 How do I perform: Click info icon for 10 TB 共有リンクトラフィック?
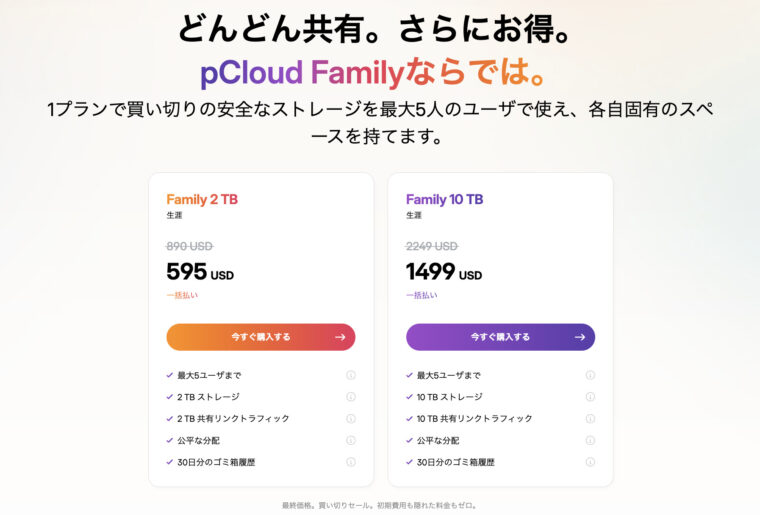(590, 419)
